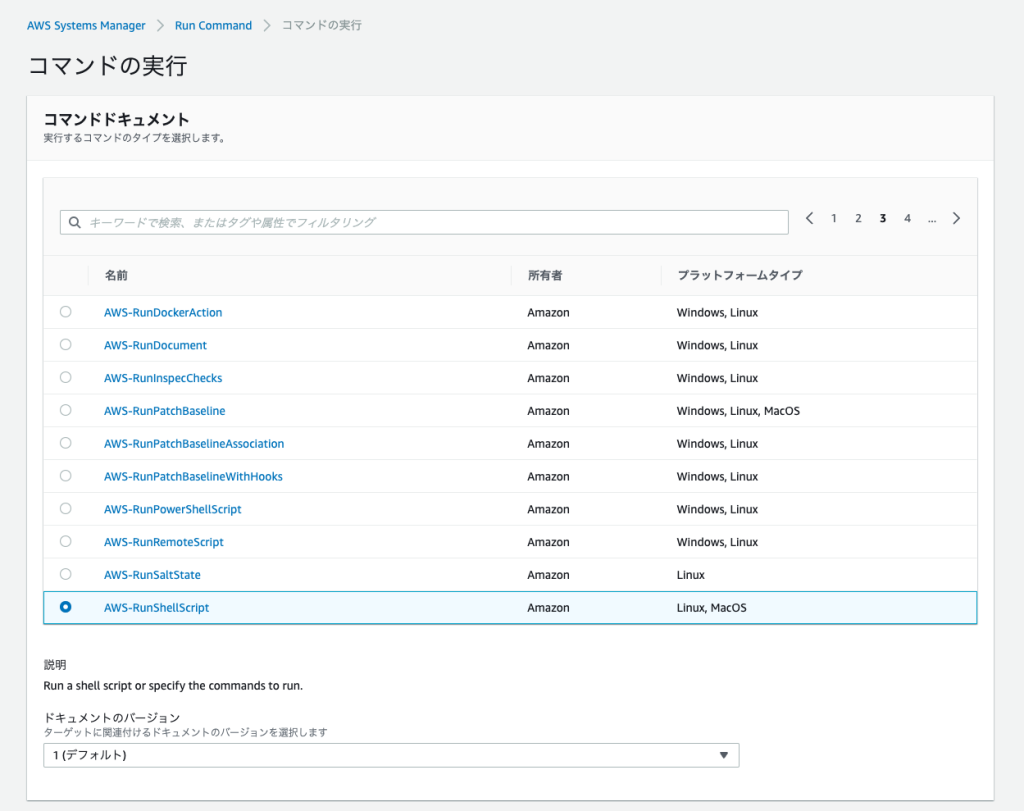
Task: Click 'Linux, MacOS' platform cell of AWS-RunShellScript
Action: click(x=711, y=608)
